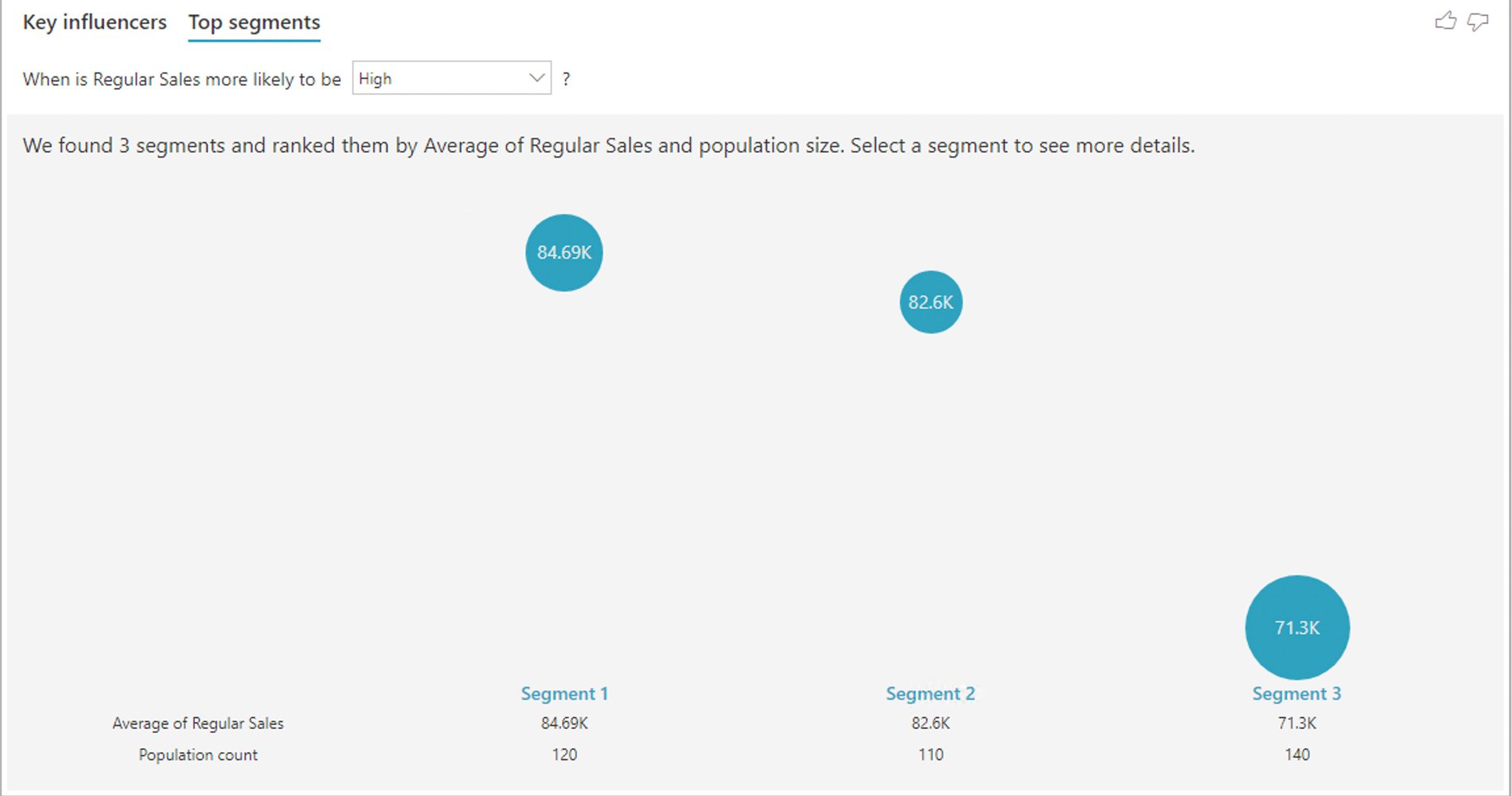1512x796 pixels.
Task: Select the 71.3K segment bubble
Action: click(1296, 626)
